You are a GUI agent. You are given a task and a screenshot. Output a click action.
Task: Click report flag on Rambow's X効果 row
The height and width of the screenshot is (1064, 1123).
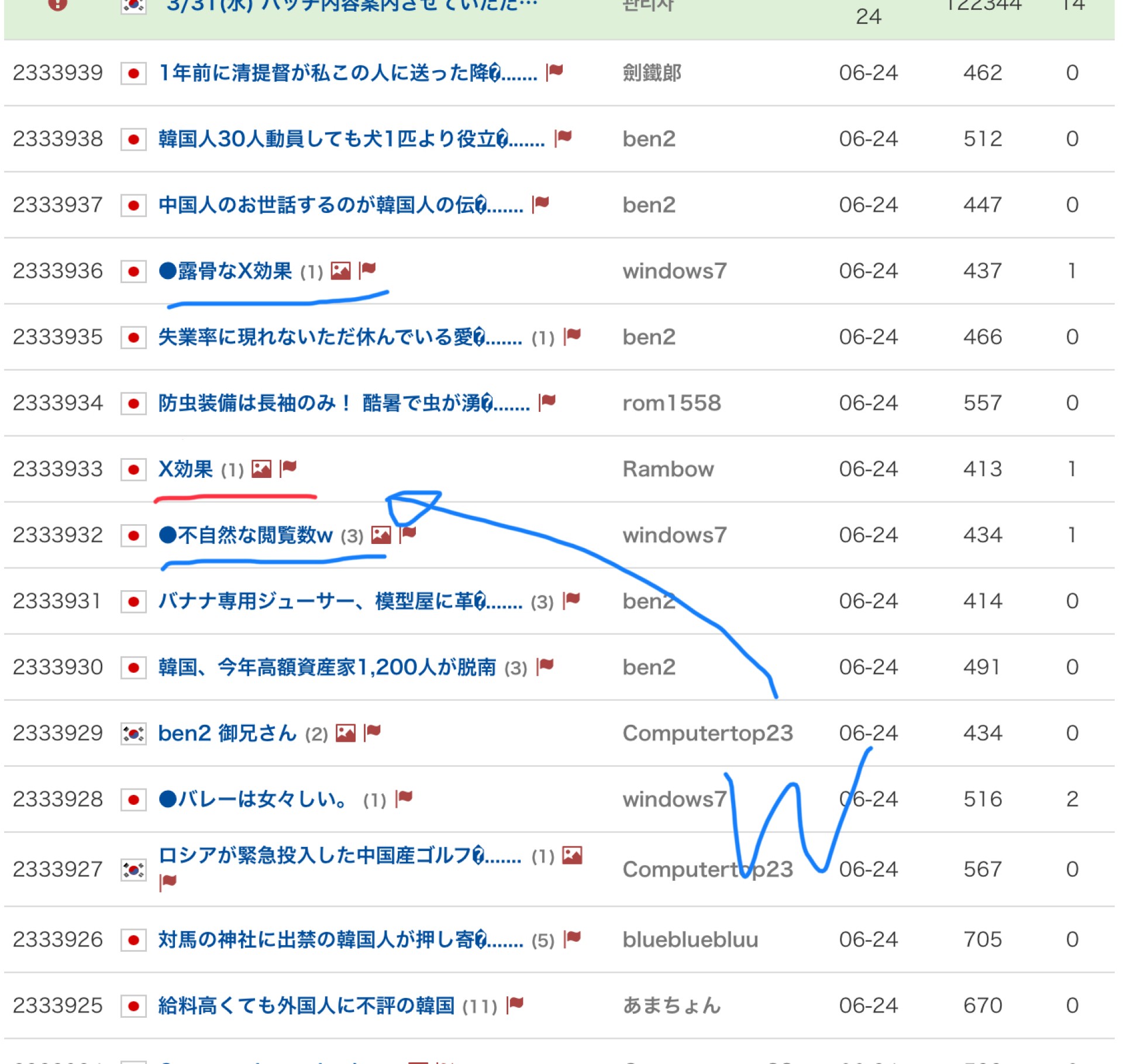[x=288, y=469]
